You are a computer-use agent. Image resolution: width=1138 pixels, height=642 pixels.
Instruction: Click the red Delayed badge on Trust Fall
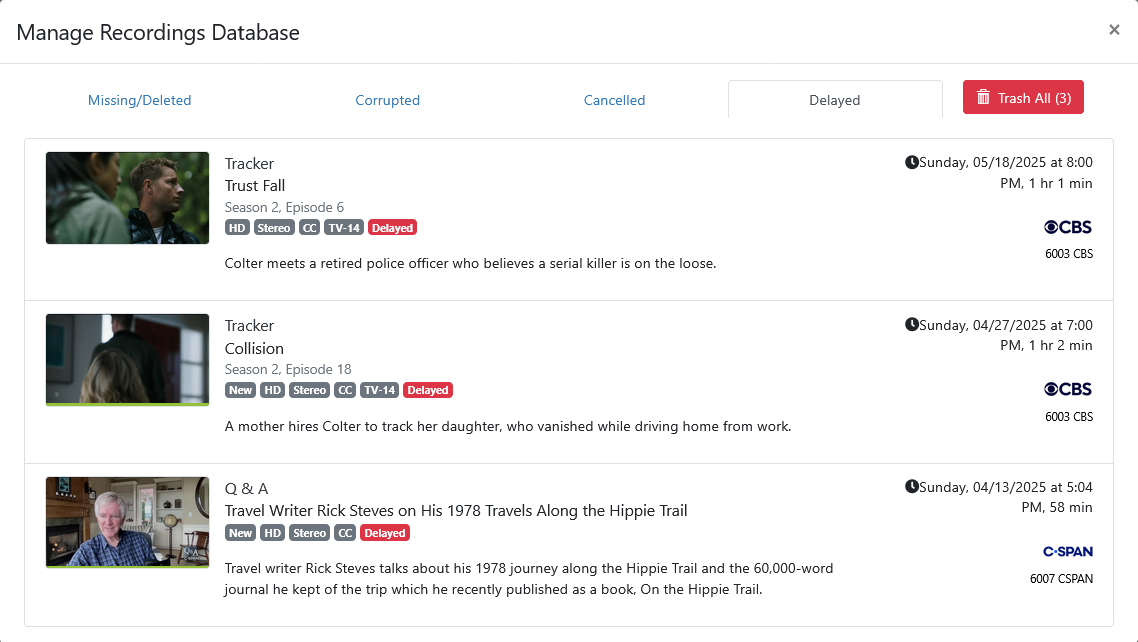(392, 228)
